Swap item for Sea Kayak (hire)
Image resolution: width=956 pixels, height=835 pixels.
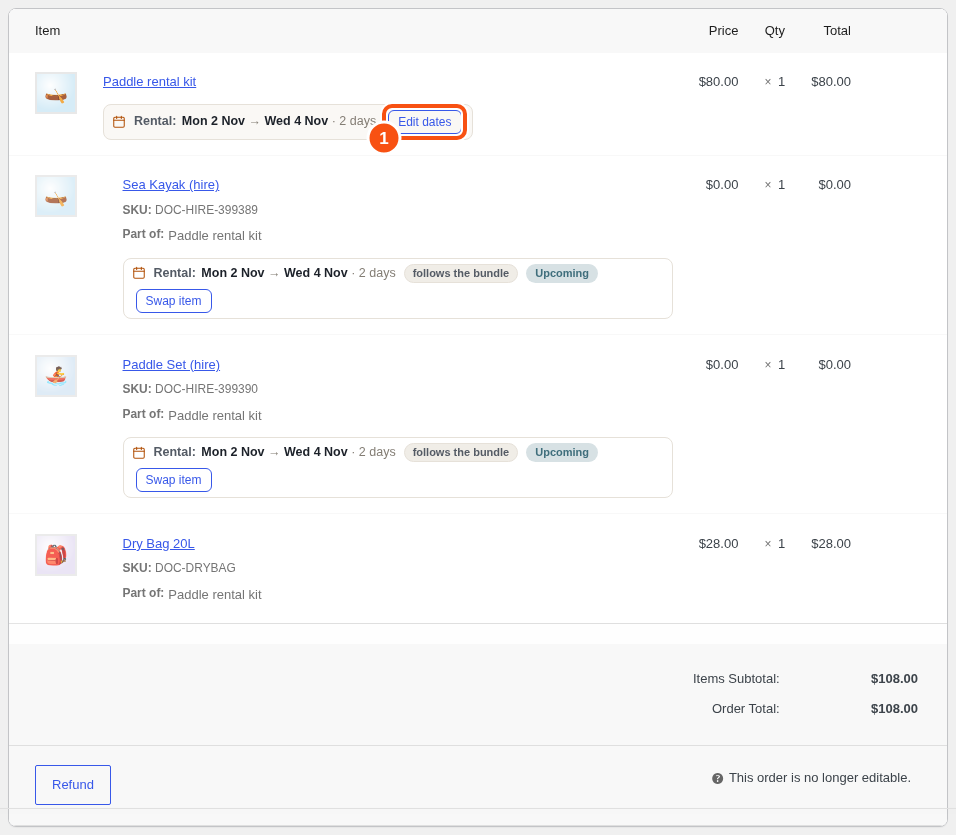pyautogui.click(x=174, y=301)
